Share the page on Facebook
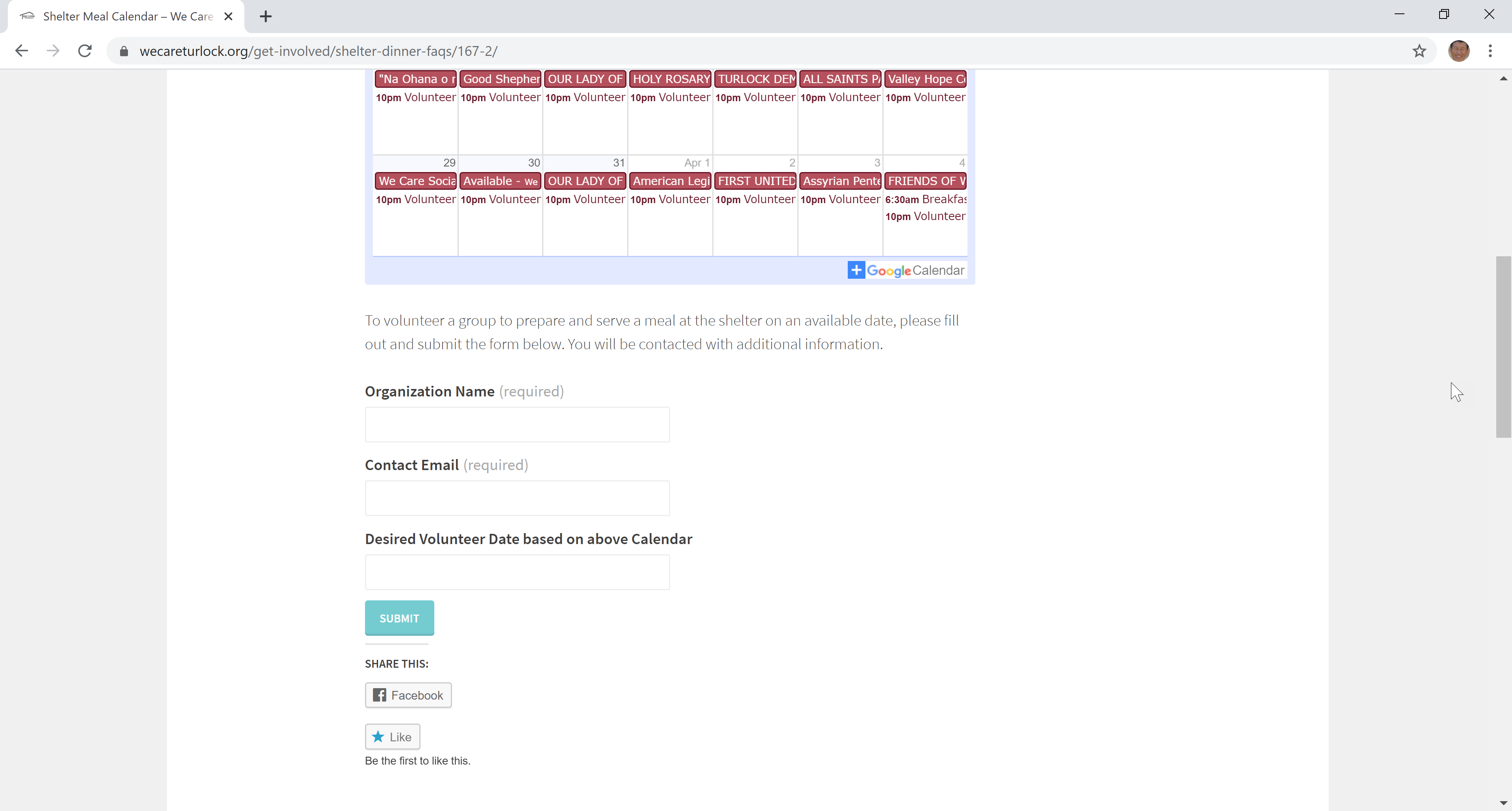Viewport: 1512px width, 811px height. pos(408,695)
